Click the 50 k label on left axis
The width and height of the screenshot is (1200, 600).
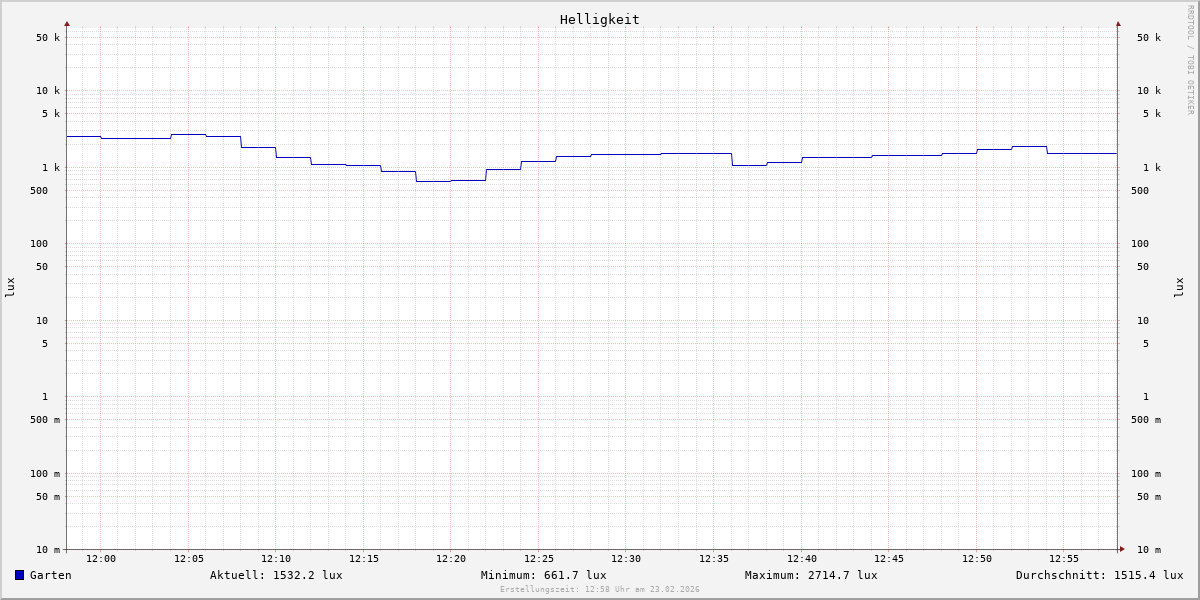48,38
